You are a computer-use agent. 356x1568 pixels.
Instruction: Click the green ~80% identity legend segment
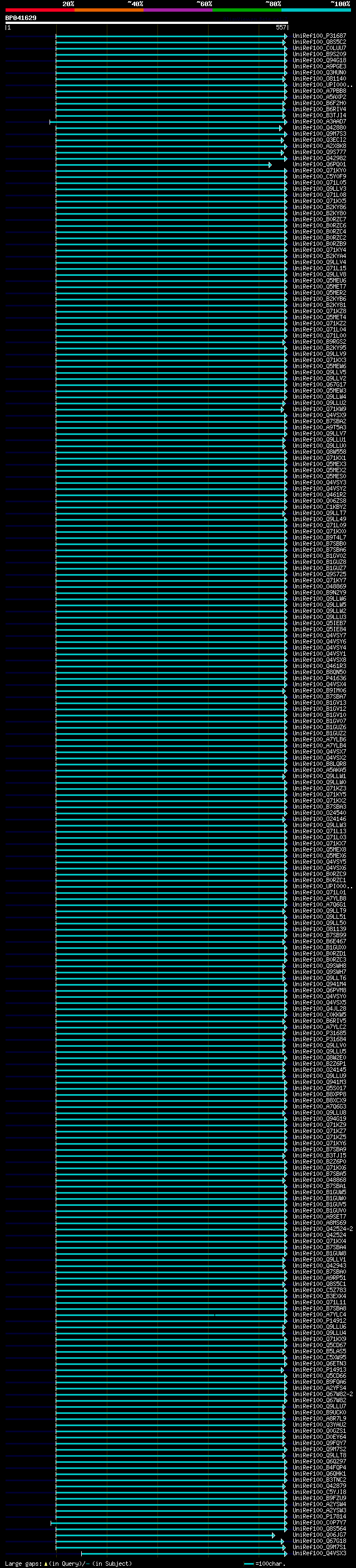coord(246,10)
